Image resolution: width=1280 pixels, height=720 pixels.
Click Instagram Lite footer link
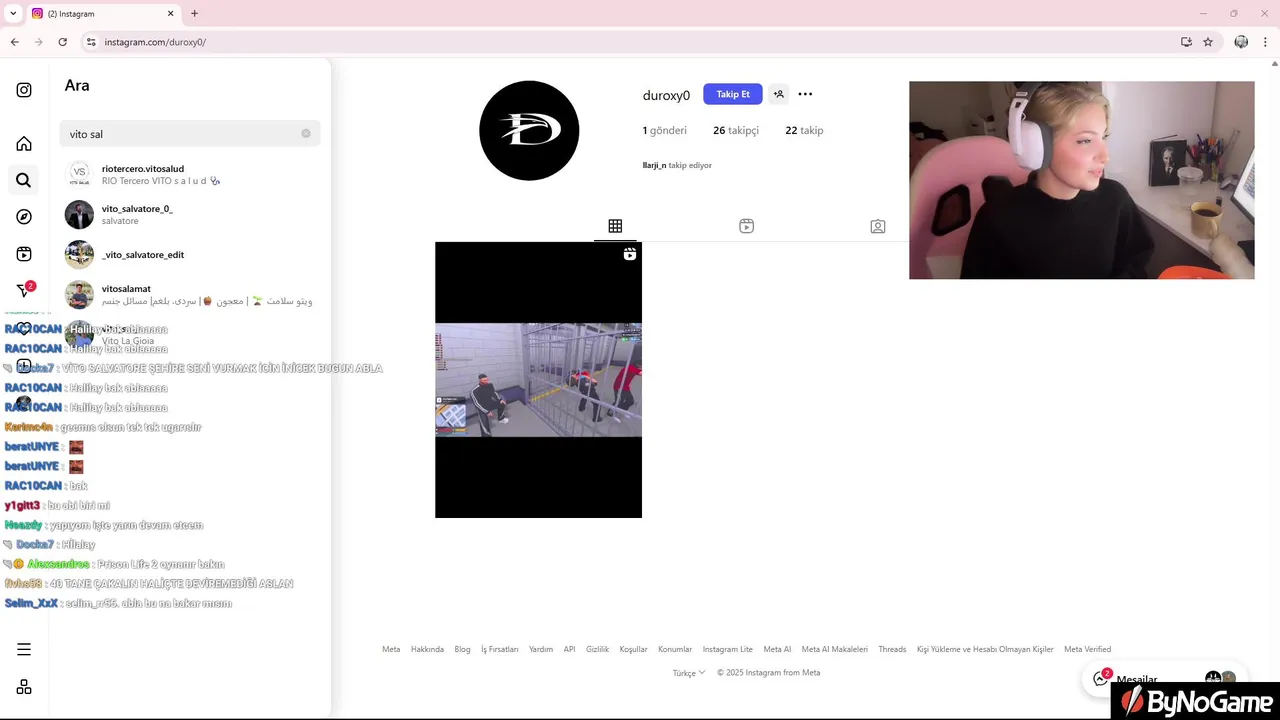coord(728,649)
